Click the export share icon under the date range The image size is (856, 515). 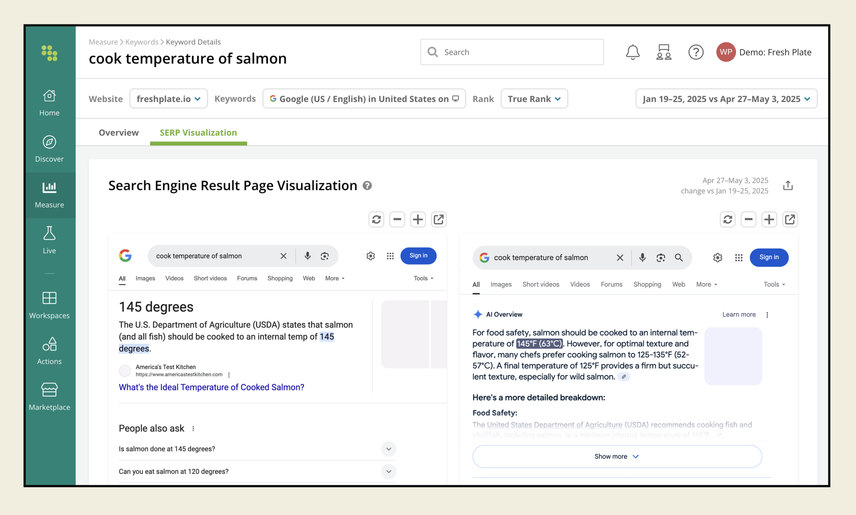pos(788,185)
